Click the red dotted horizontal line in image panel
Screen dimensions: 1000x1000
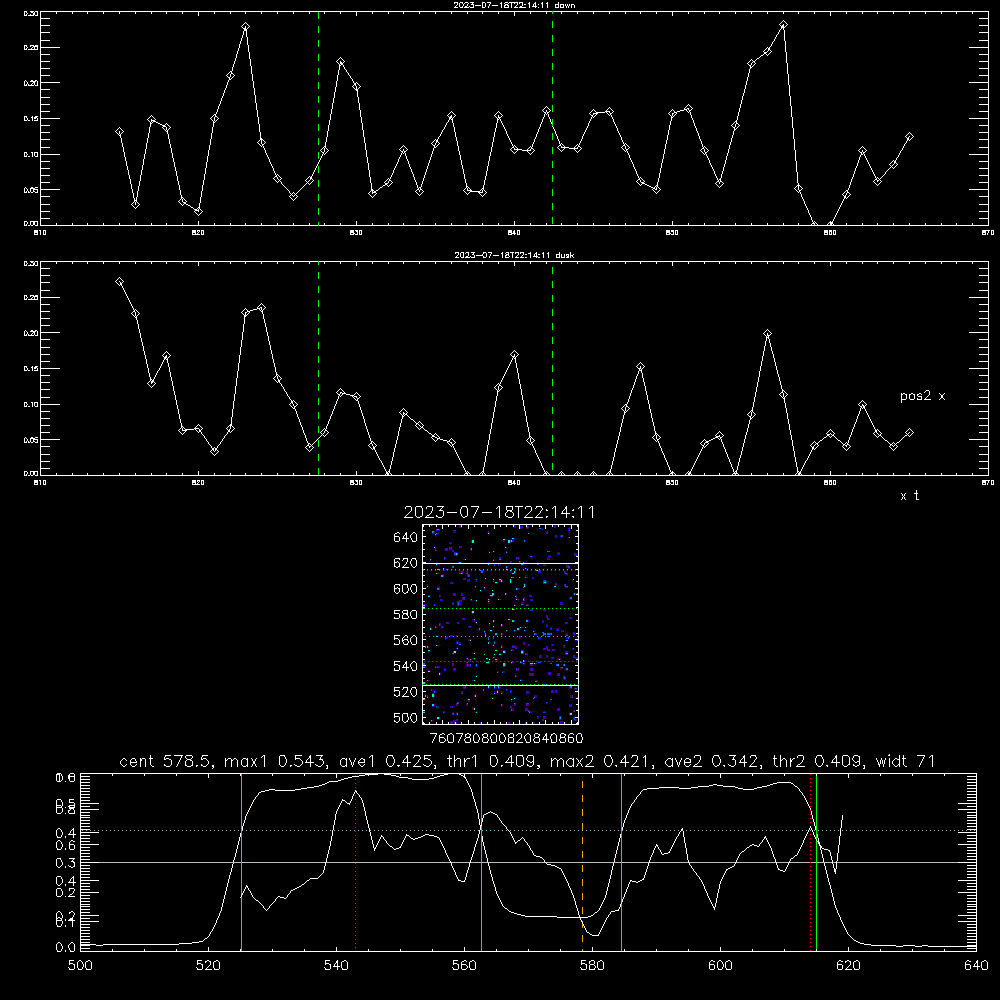[500, 662]
